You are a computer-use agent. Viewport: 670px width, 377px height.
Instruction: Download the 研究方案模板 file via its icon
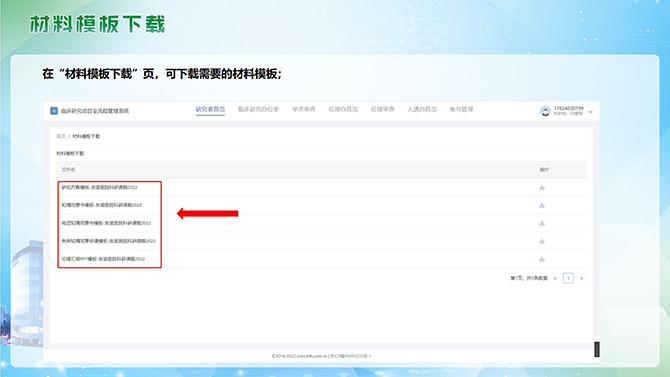pyautogui.click(x=542, y=187)
